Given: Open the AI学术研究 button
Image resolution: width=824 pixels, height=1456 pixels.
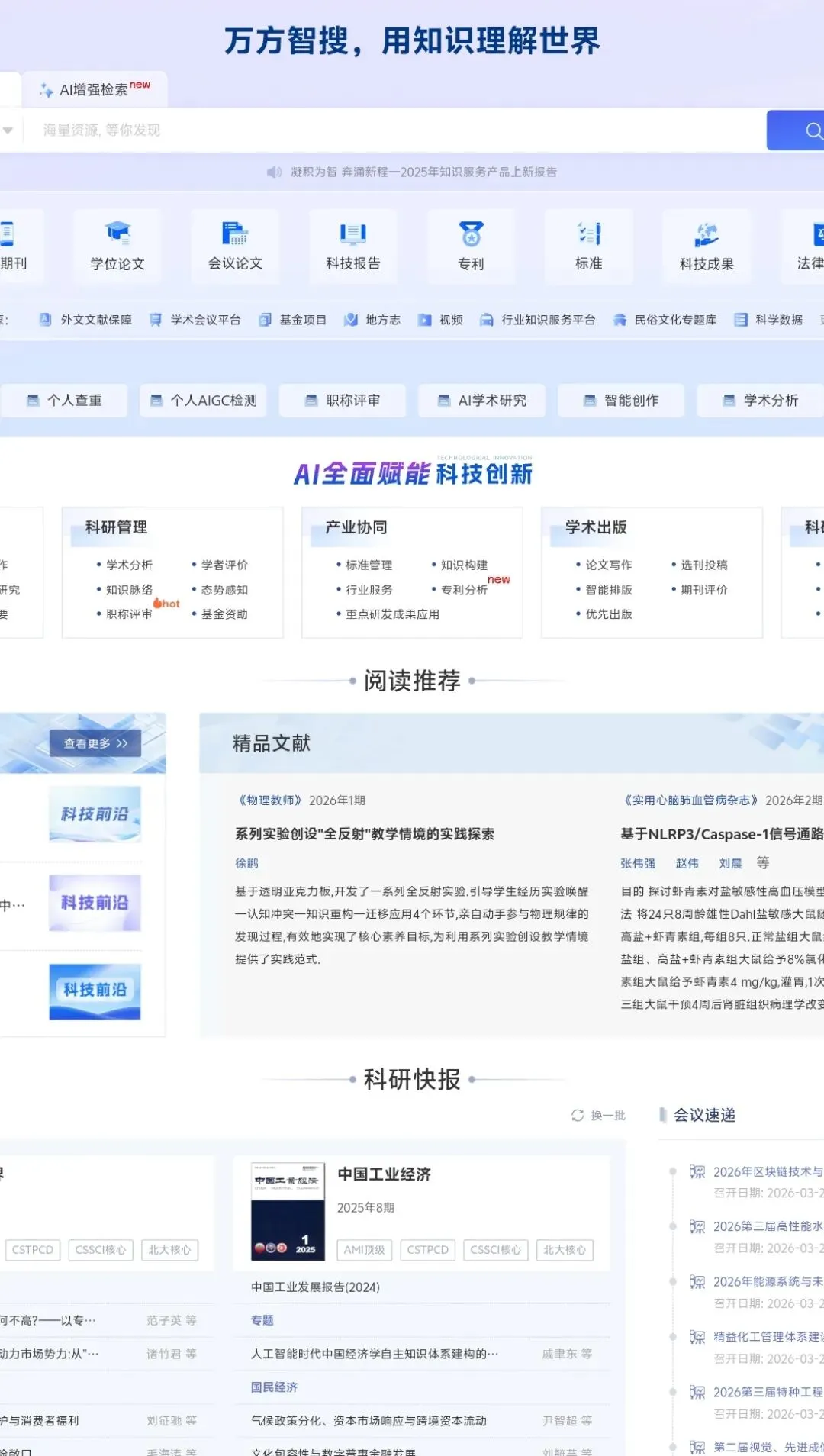Looking at the screenshot, I should point(482,401).
